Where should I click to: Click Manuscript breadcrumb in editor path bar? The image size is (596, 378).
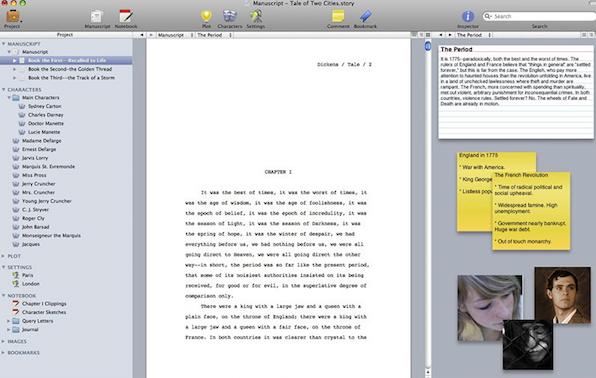click(x=171, y=35)
